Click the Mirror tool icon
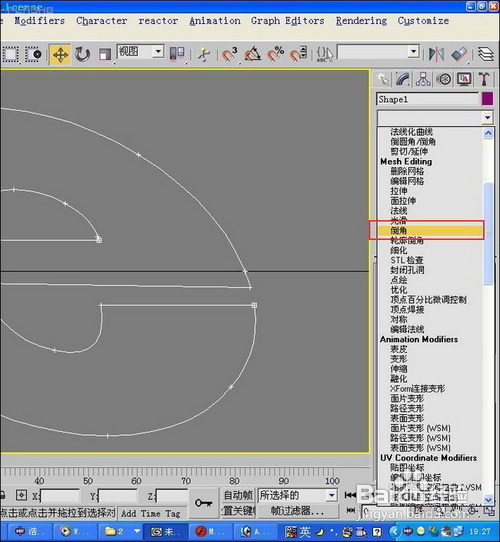 [436, 54]
